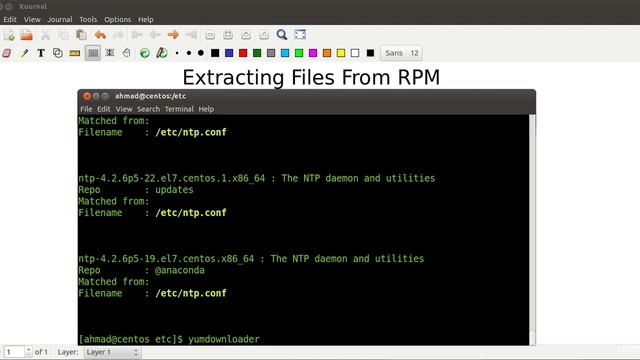Image resolution: width=640 pixels, height=360 pixels.
Task: Open the Layer 1 dropdown
Action: pos(113,352)
